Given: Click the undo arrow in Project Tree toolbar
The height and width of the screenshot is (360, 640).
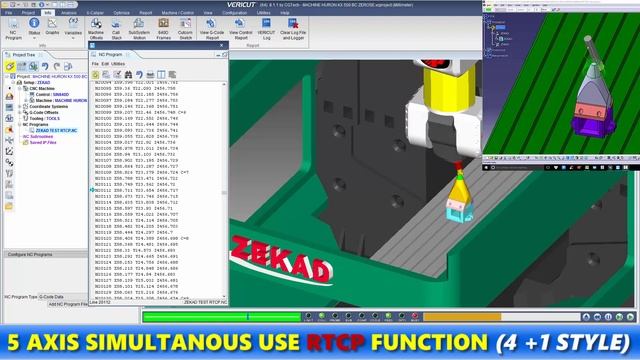Looking at the screenshot, I should pyautogui.click(x=45, y=66).
